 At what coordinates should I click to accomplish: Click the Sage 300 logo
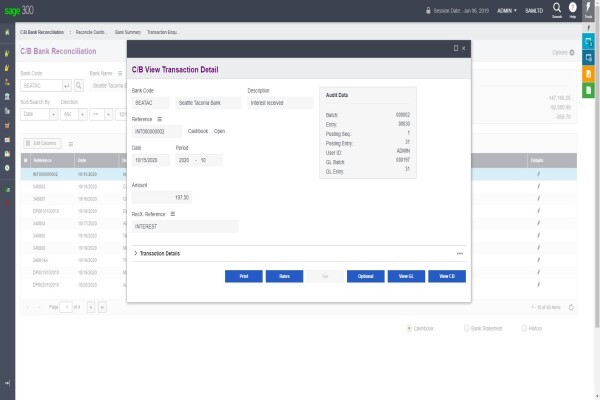click(19, 10)
